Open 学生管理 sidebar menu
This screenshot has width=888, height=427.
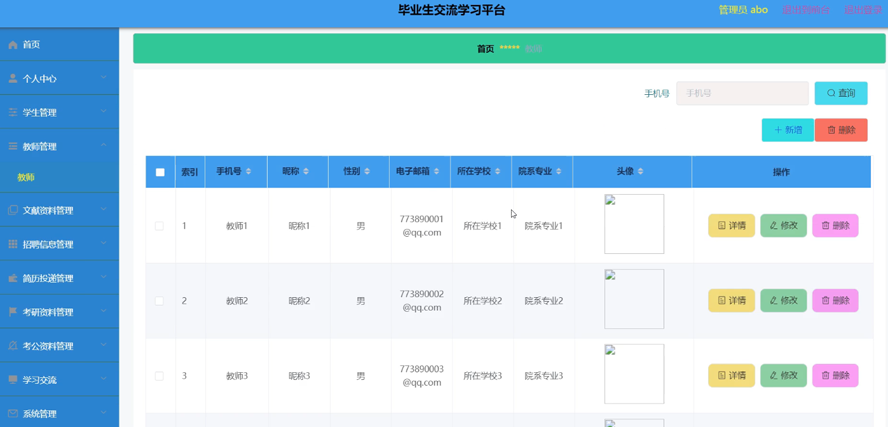click(x=59, y=113)
